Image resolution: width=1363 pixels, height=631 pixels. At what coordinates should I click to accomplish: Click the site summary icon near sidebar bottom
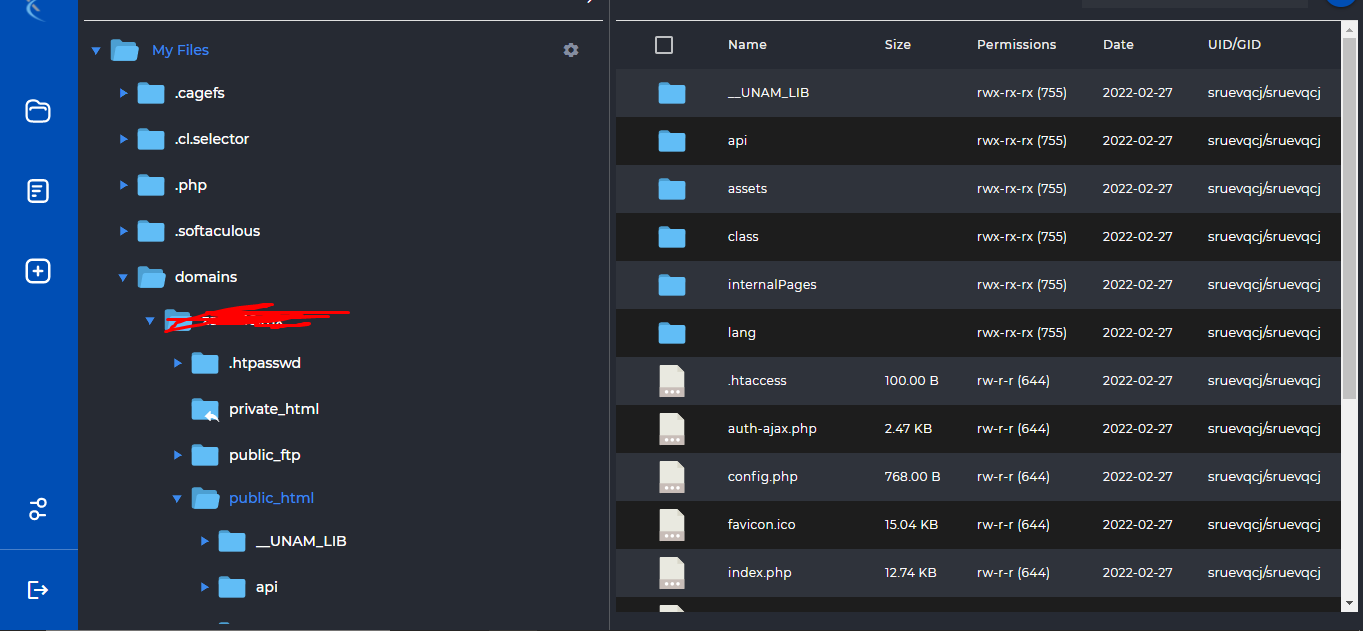point(37,509)
